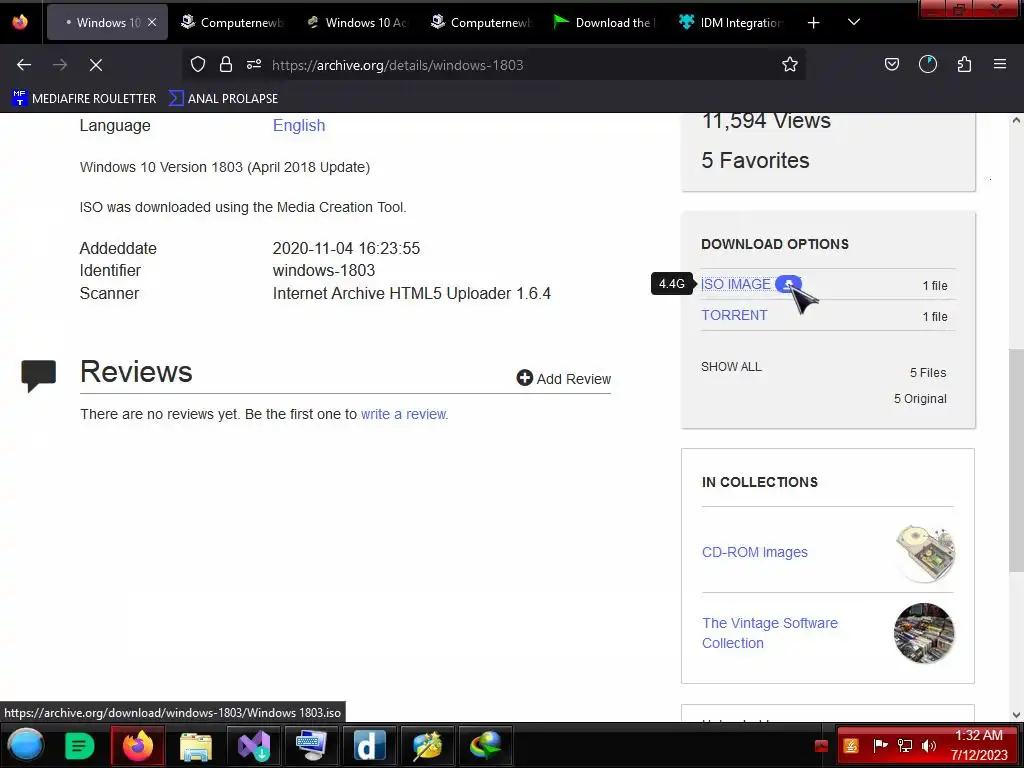Open the green notes app in taskbar

tap(80, 746)
